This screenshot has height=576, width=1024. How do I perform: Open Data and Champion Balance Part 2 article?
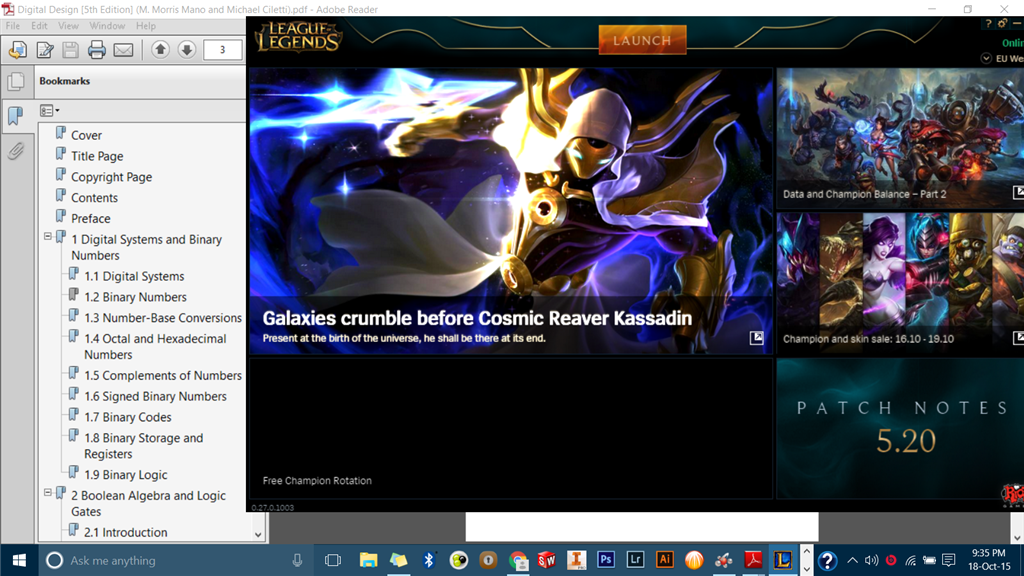pyautogui.click(x=900, y=138)
